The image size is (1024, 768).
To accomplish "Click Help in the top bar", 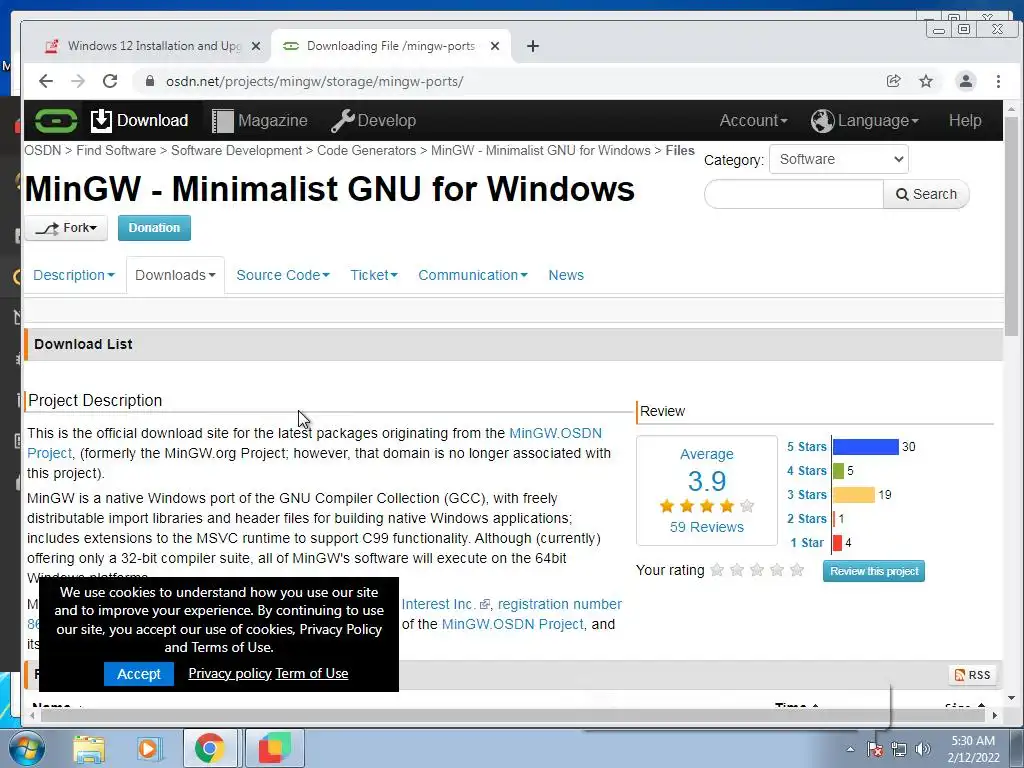I will pyautogui.click(x=965, y=121).
